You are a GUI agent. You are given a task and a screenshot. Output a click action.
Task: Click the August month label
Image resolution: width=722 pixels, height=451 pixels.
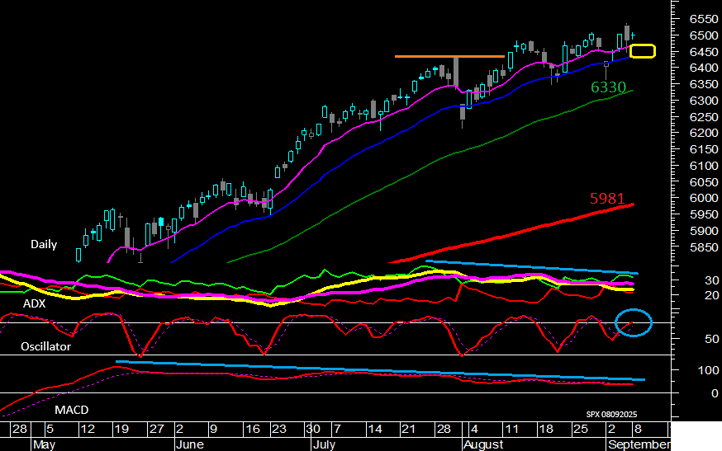(x=483, y=445)
